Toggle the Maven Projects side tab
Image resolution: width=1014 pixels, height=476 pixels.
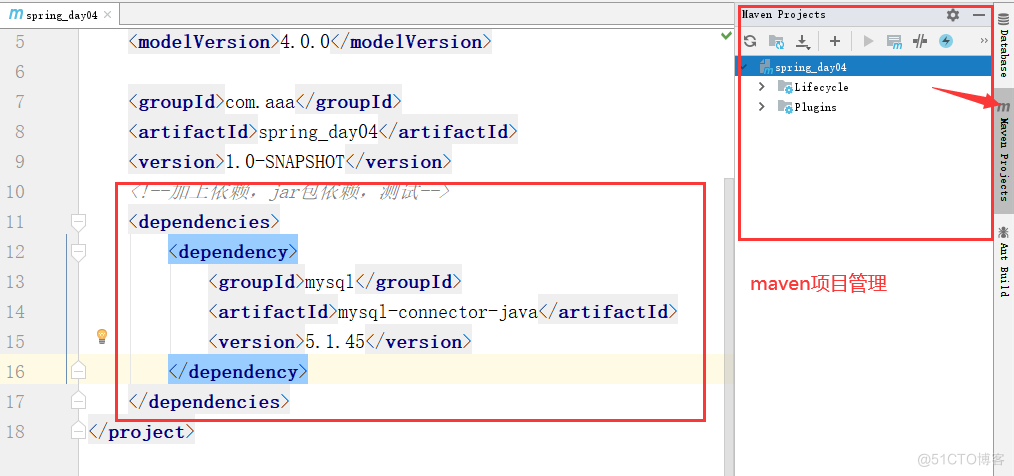click(x=1004, y=151)
